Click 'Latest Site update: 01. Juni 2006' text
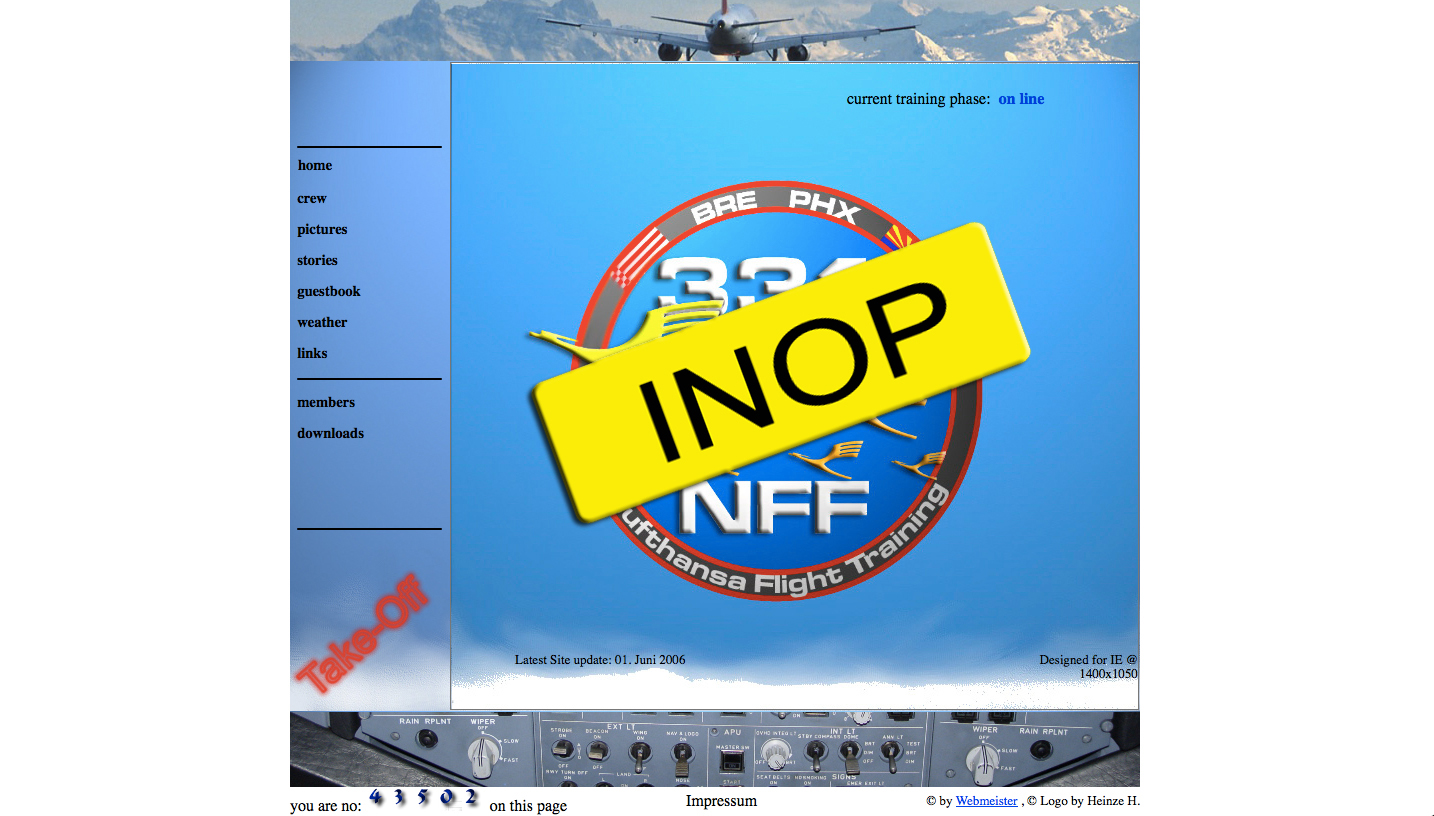 click(600, 660)
